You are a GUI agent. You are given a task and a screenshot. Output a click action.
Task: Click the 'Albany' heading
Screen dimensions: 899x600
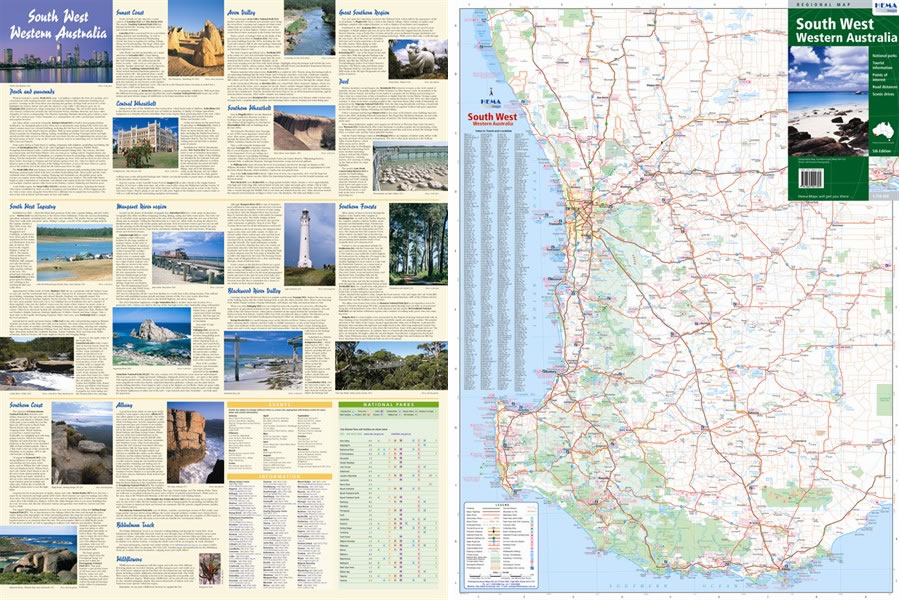pos(124,405)
